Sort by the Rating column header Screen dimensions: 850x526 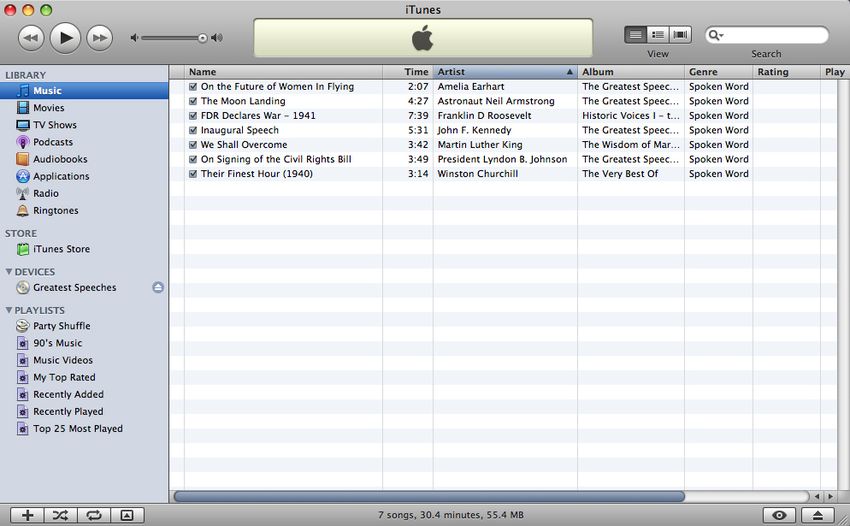[x=787, y=72]
